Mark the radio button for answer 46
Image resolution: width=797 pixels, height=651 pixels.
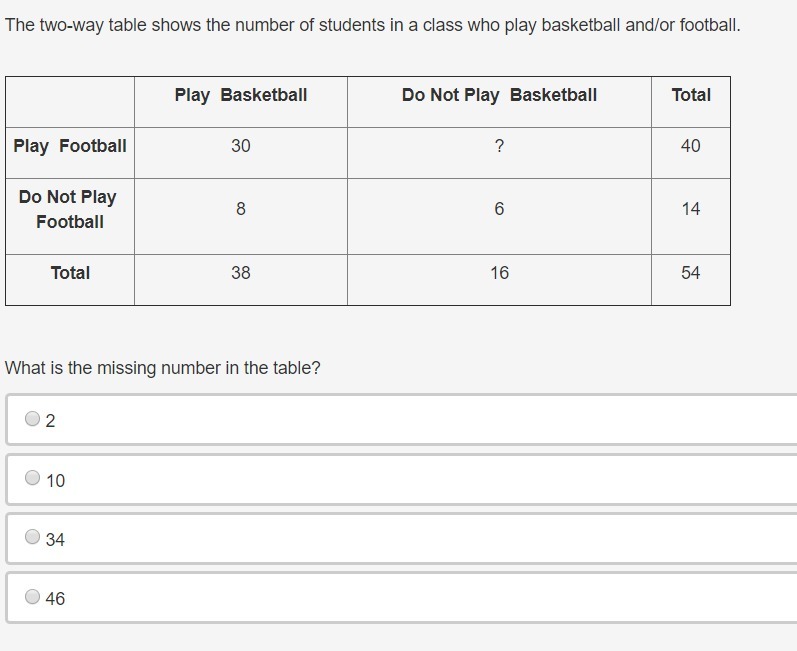click(33, 597)
